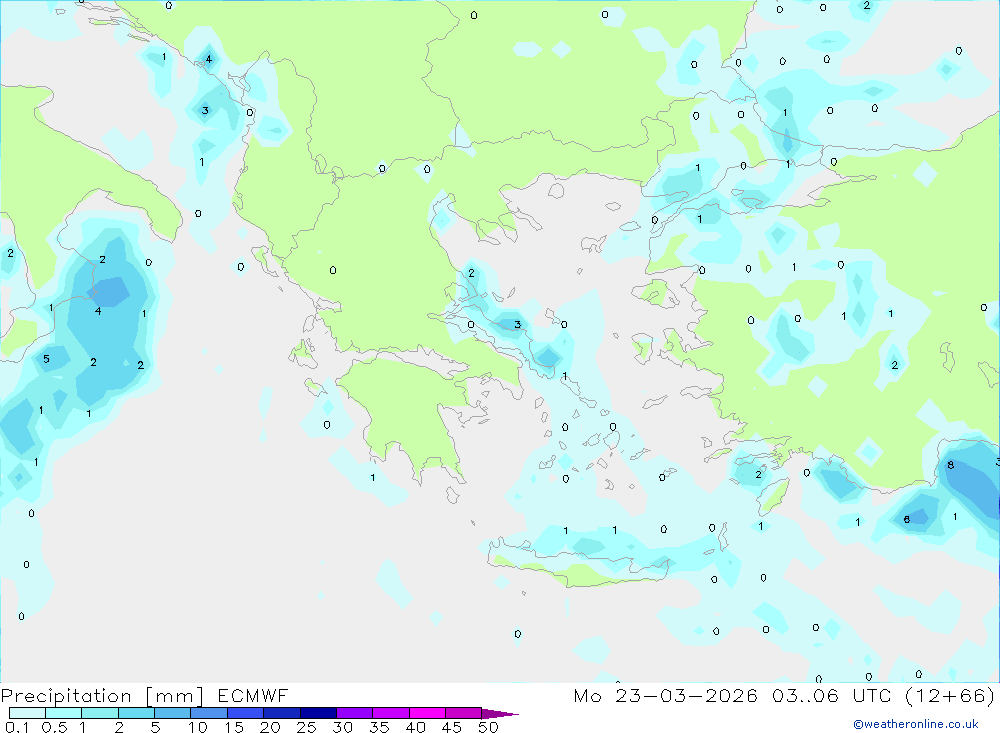Viewport: 1000px width, 733px height.
Task: Click the "45" legend scale label
Action: point(452,727)
